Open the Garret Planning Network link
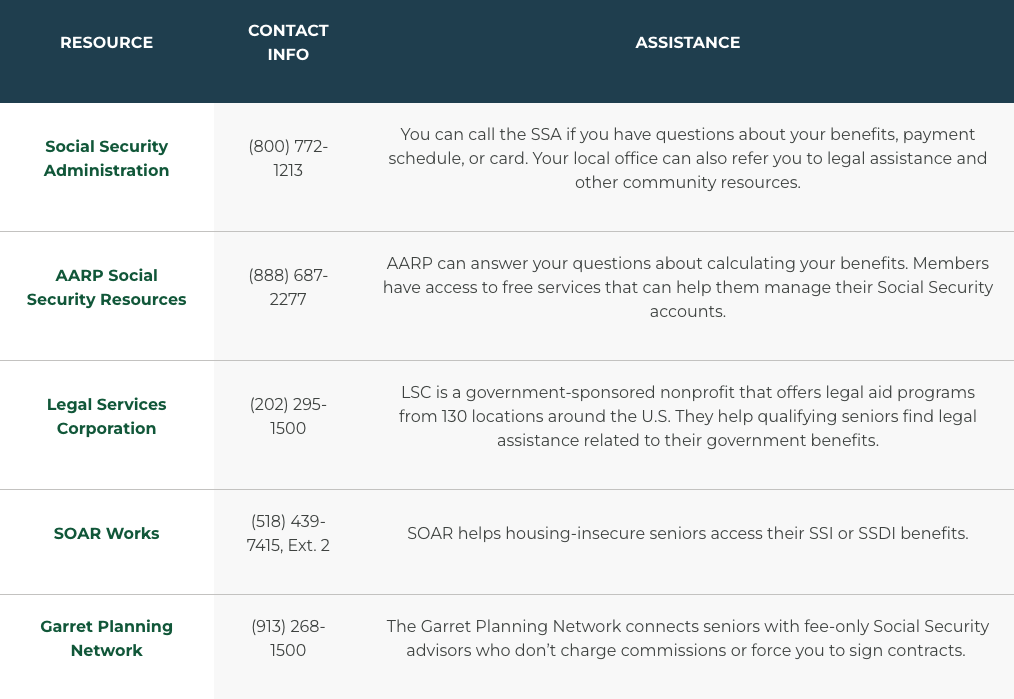The height and width of the screenshot is (699, 1014). pos(106,638)
